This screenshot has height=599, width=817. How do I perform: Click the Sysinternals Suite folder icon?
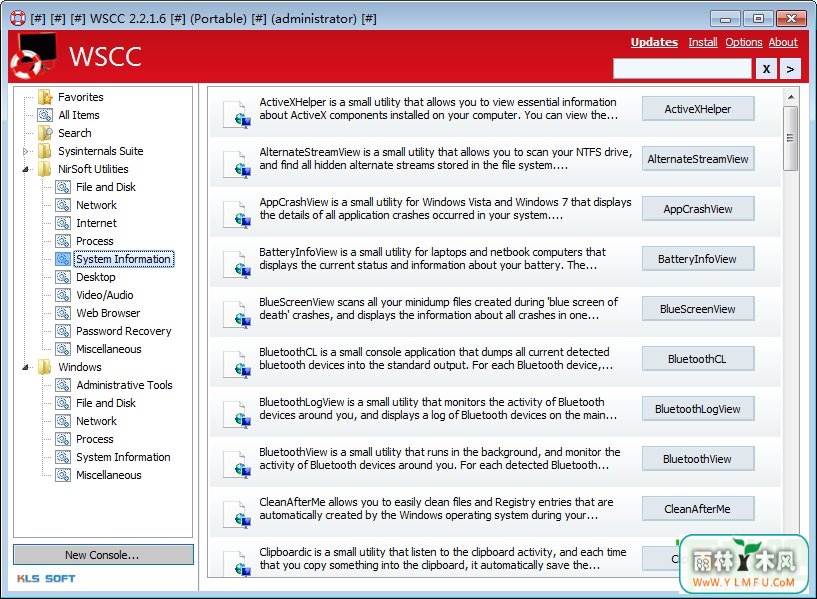click(x=45, y=151)
